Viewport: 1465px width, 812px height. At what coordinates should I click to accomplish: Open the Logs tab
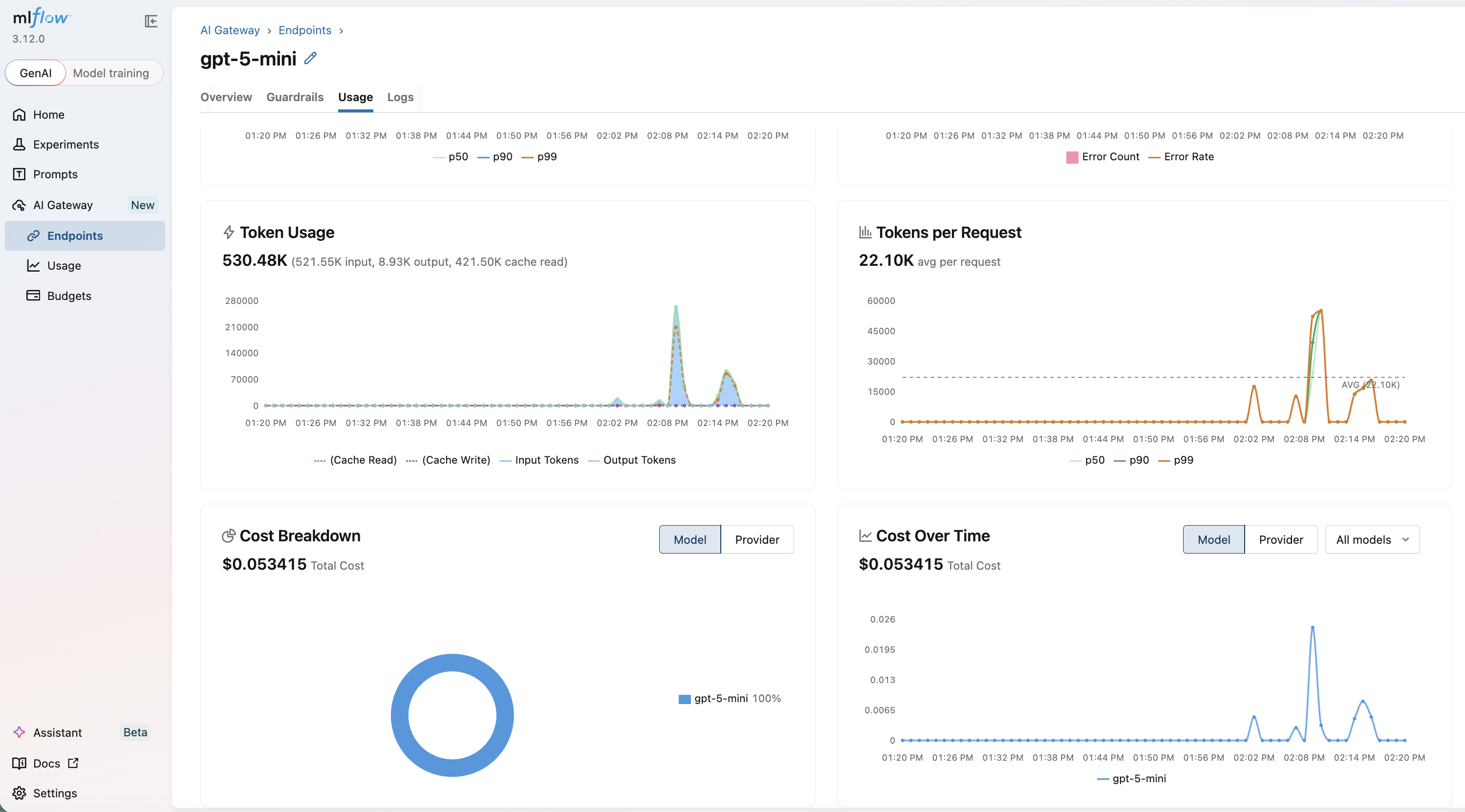400,97
